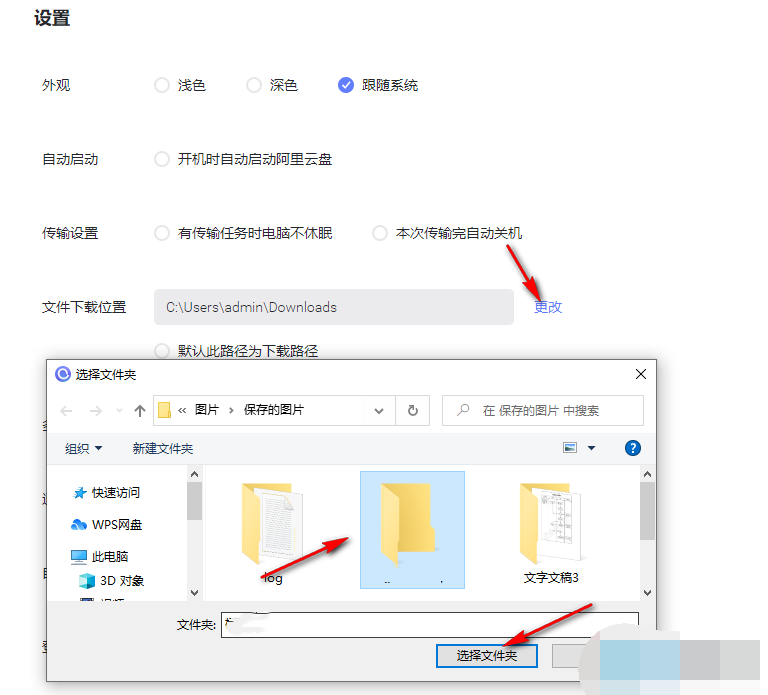Image resolution: width=768 pixels, height=695 pixels.
Task: Toggle 本次传输完自动关机 option
Action: point(380,233)
